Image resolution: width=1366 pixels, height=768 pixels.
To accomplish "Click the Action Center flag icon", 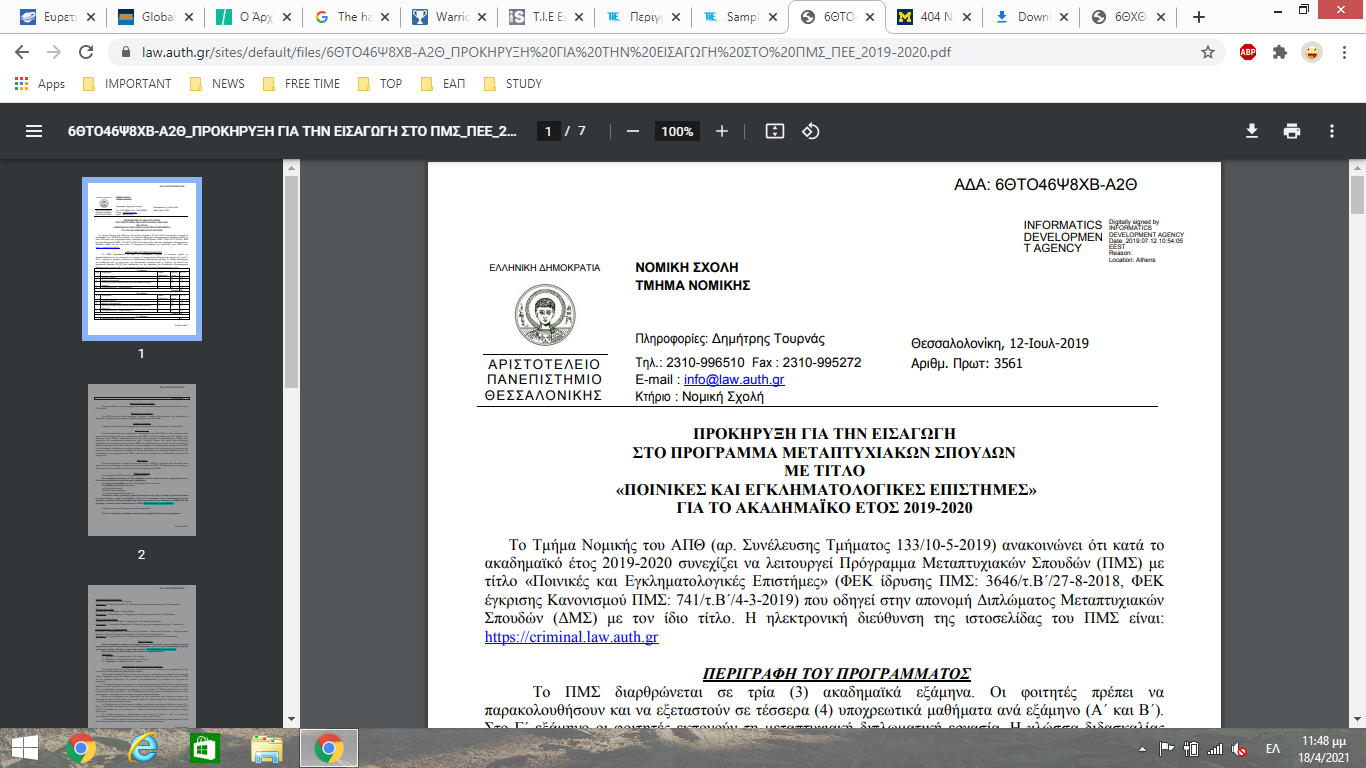I will [x=1168, y=748].
